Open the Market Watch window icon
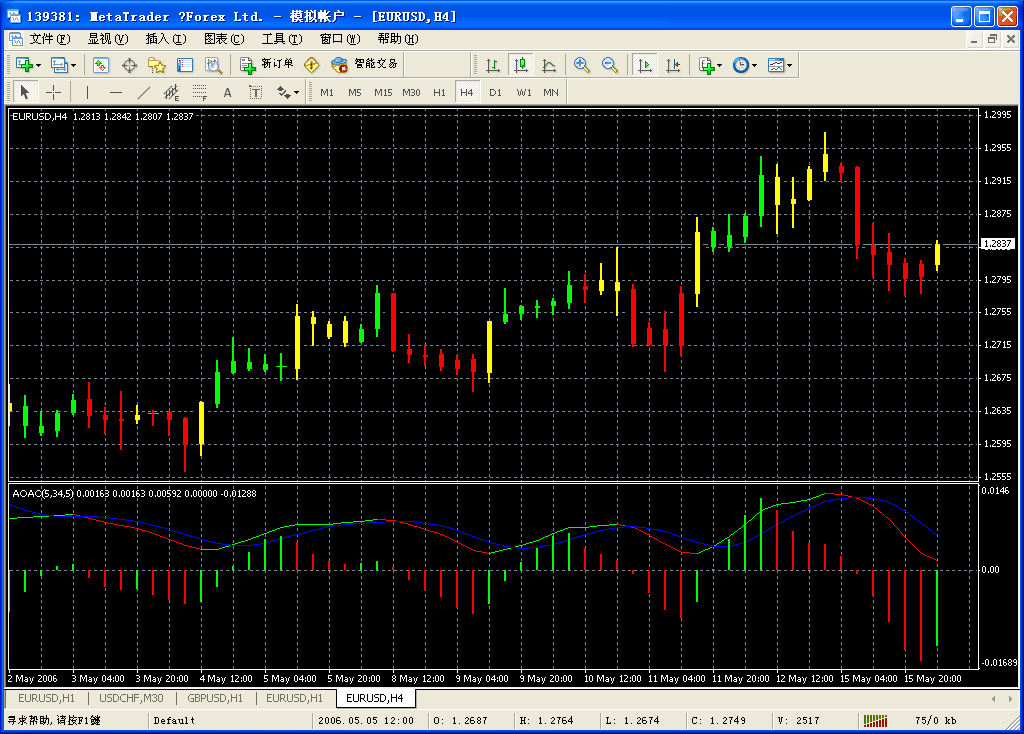Screen dimensions: 1024x734 click(x=101, y=65)
